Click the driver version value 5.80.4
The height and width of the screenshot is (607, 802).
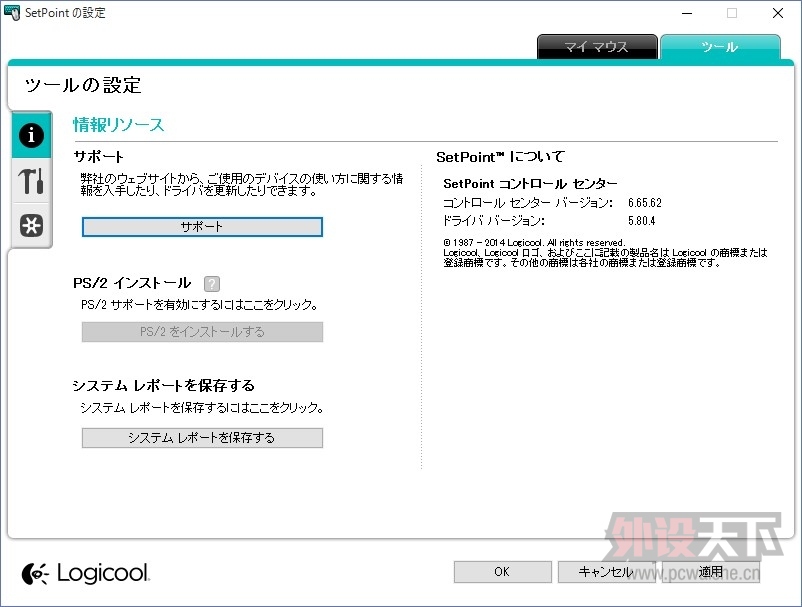(x=641, y=221)
